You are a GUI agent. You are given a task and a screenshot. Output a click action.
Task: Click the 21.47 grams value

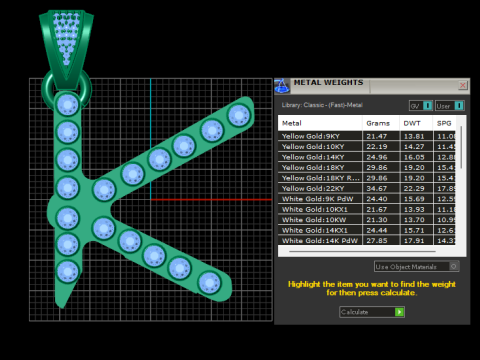[377, 136]
